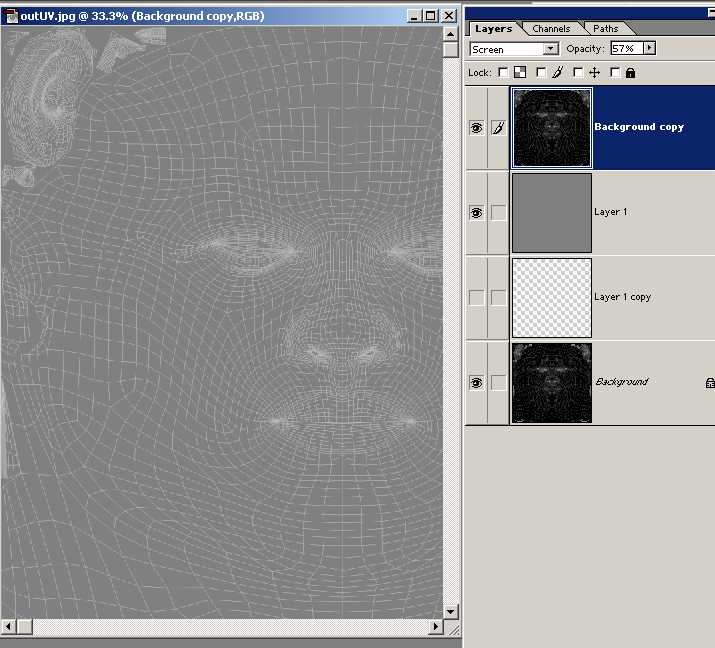
Task: Enable the lock transparent pixels checkbox
Action: tap(504, 72)
